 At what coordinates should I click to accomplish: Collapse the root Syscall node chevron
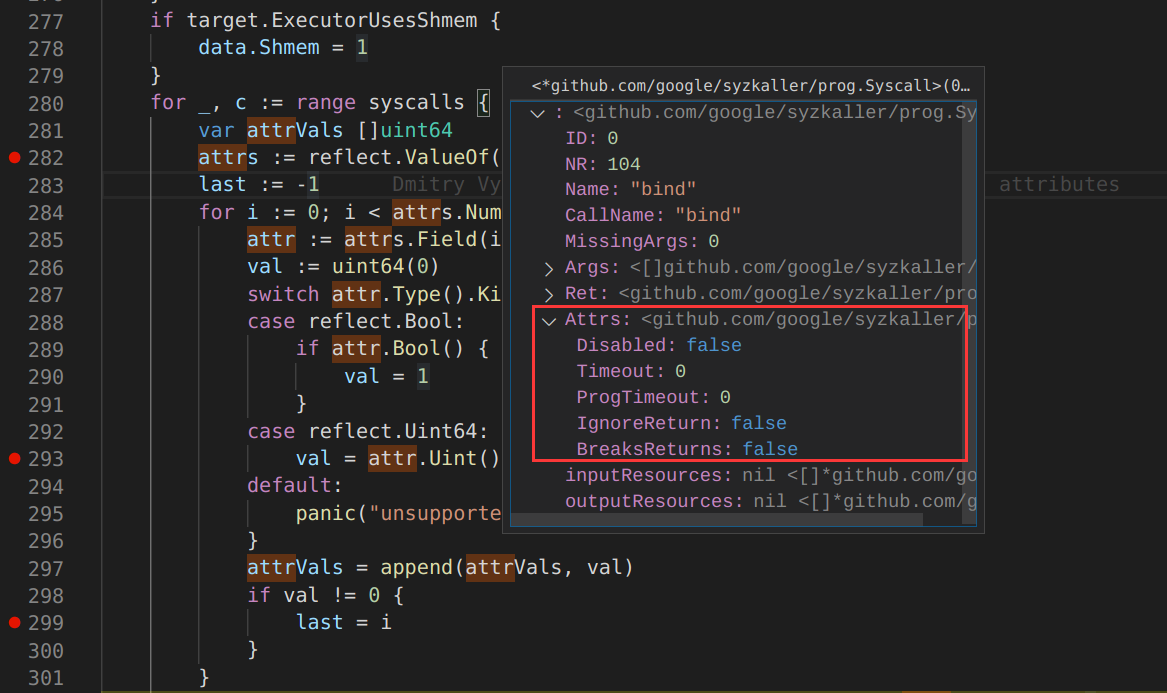[x=539, y=113]
